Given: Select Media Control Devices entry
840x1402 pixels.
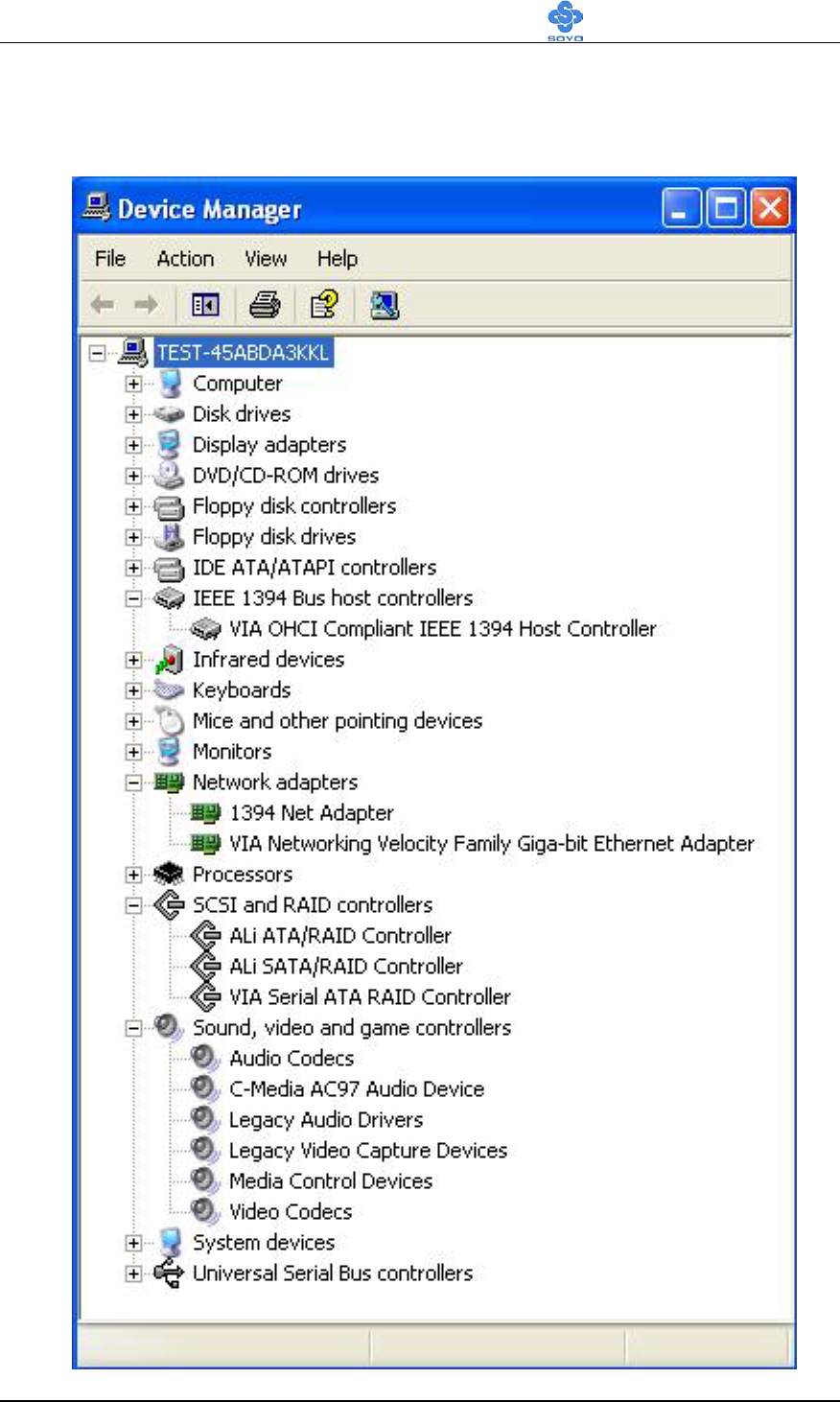Looking at the screenshot, I should [x=331, y=1181].
